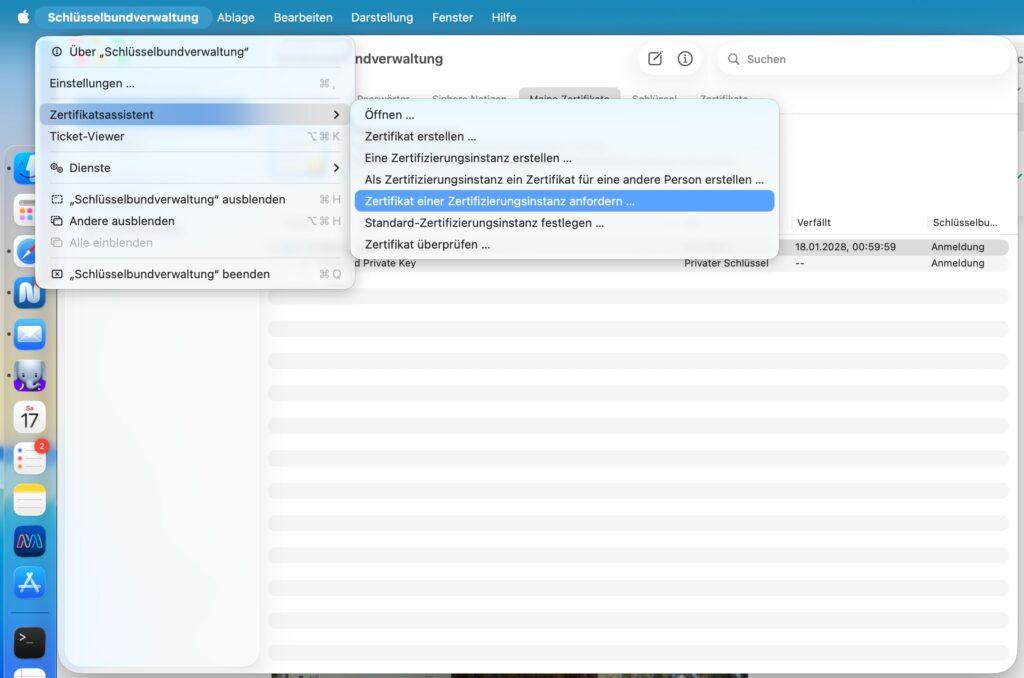Choose 'Schlüsselbundverwaltung beenden' to quit
This screenshot has width=1024, height=678.
pyautogui.click(x=169, y=274)
